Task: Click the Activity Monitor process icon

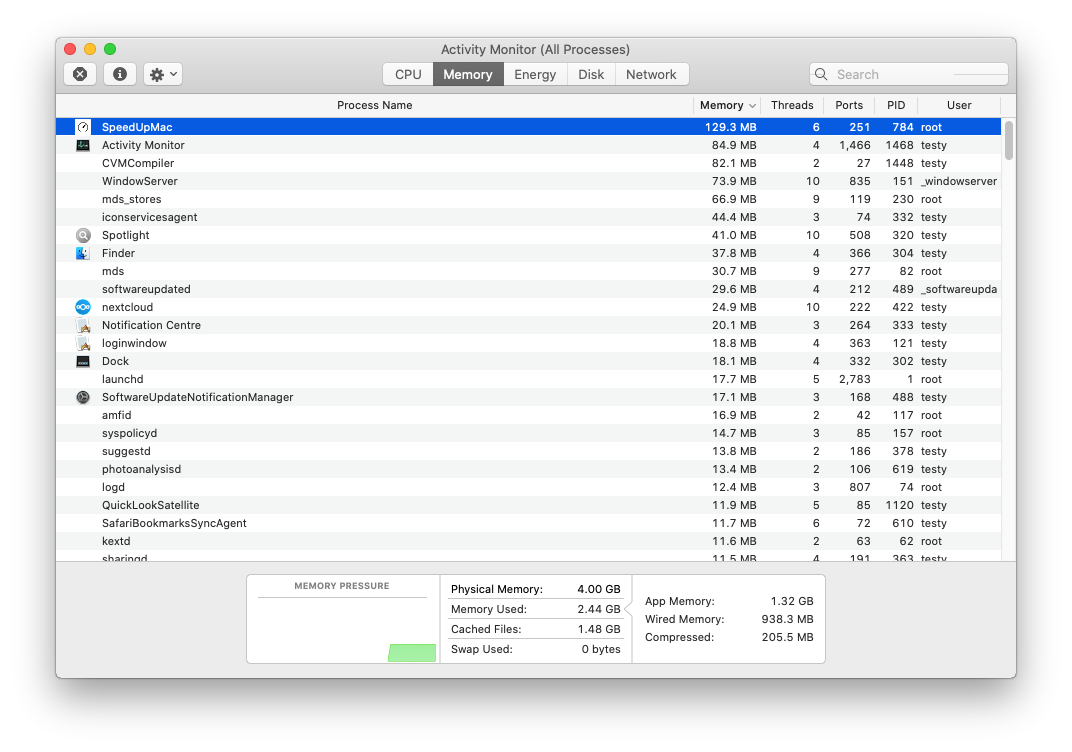Action: (83, 145)
